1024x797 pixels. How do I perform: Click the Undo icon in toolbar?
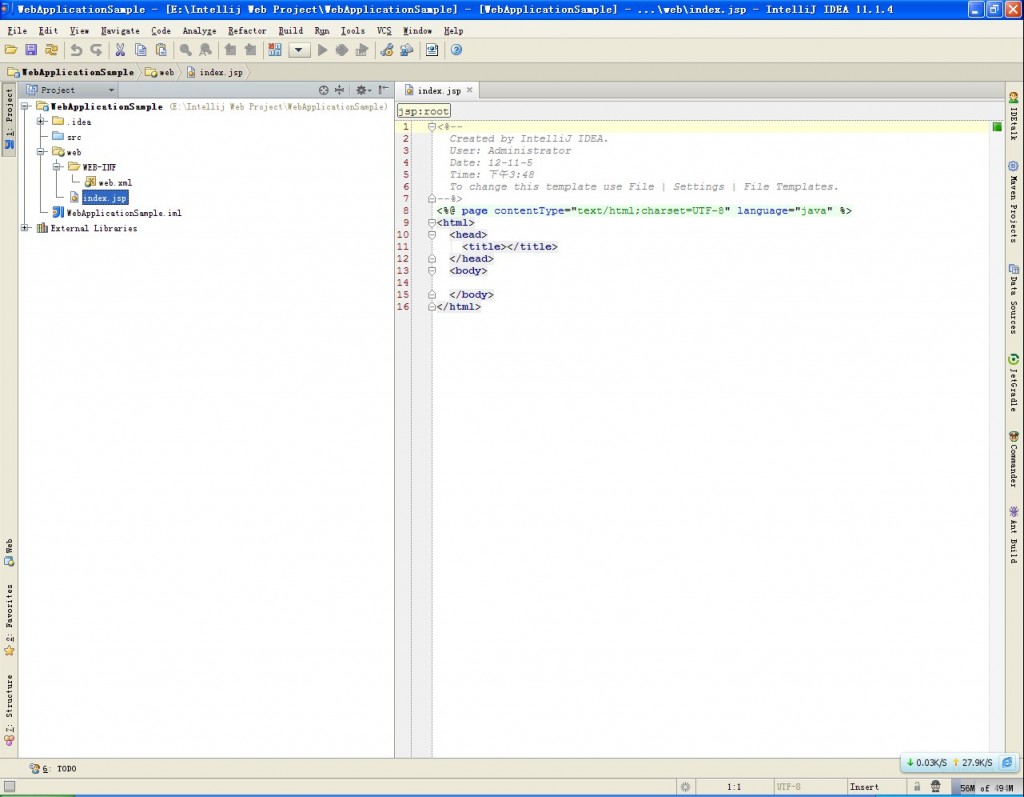[76, 50]
